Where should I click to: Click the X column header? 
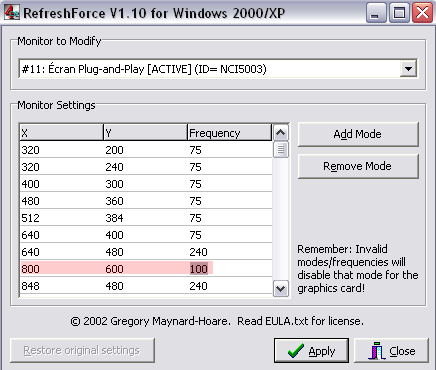(x=62, y=133)
